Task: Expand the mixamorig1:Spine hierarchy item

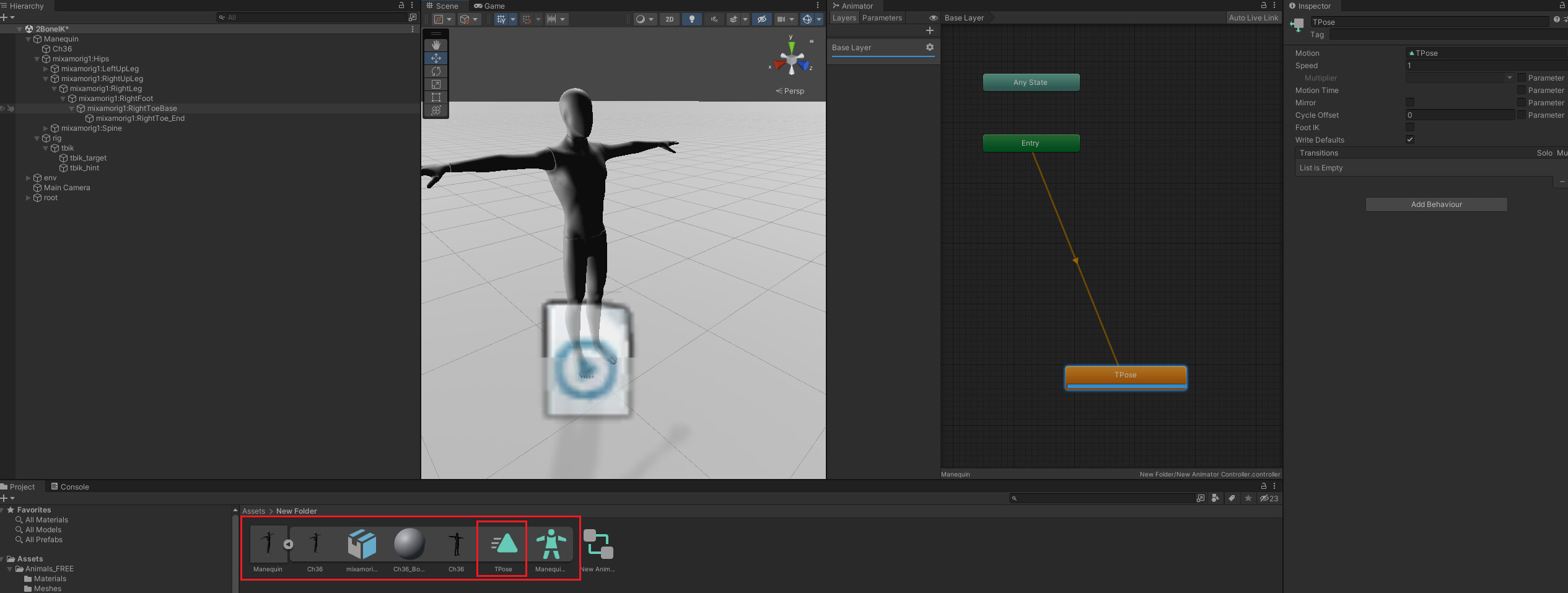Action: tap(45, 128)
